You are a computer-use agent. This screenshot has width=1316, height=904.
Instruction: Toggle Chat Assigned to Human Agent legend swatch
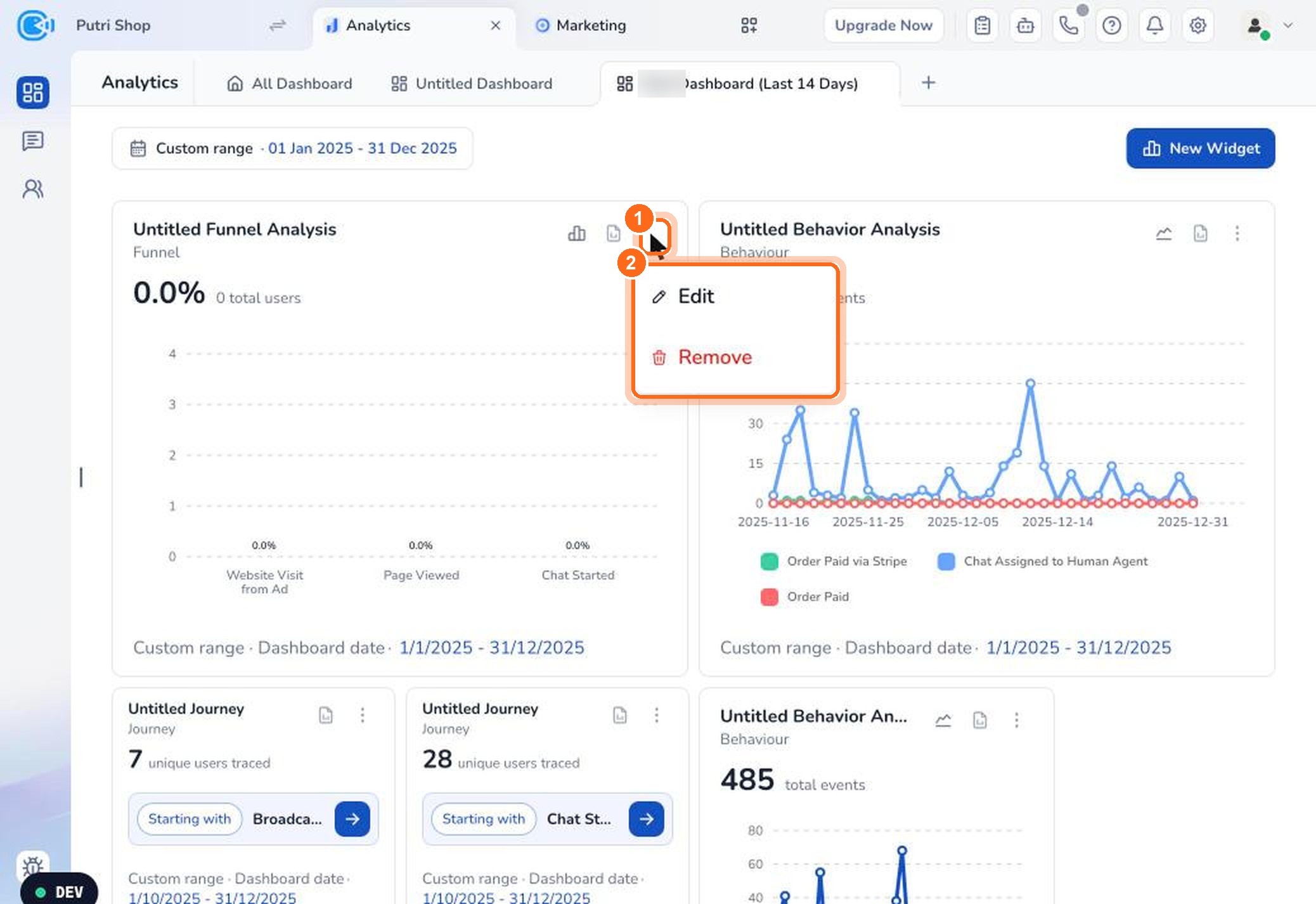click(x=946, y=562)
